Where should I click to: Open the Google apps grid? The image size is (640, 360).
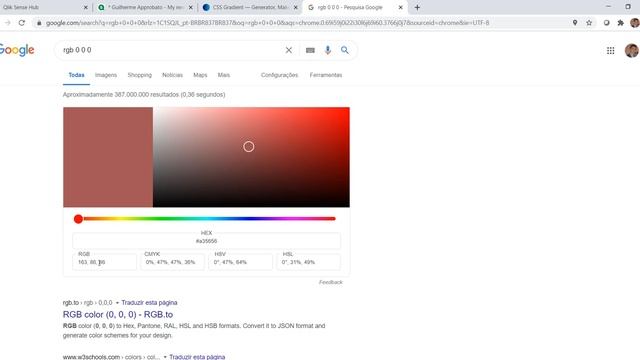point(611,51)
